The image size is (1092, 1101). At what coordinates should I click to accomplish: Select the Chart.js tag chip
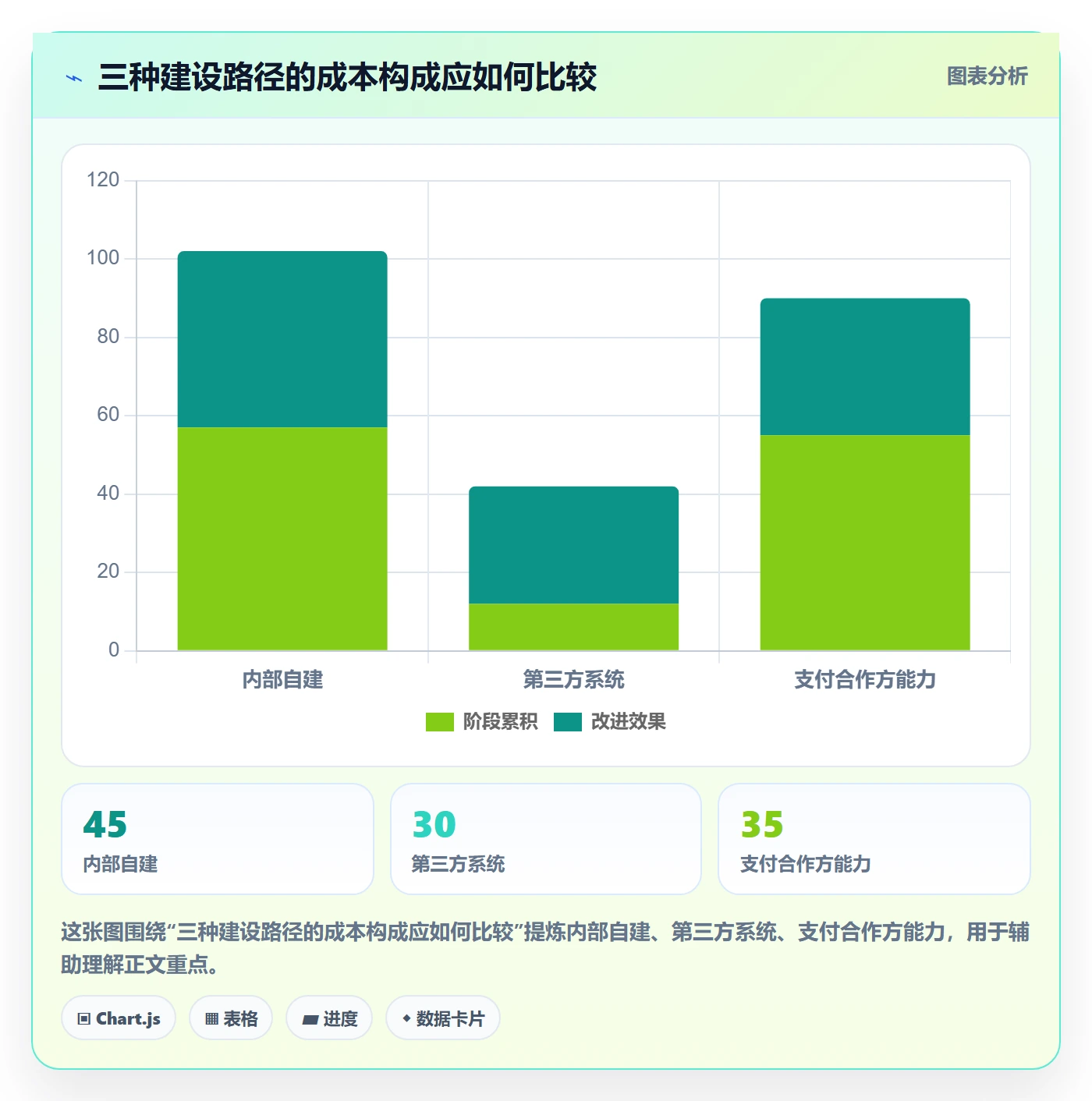pyautogui.click(x=119, y=1018)
